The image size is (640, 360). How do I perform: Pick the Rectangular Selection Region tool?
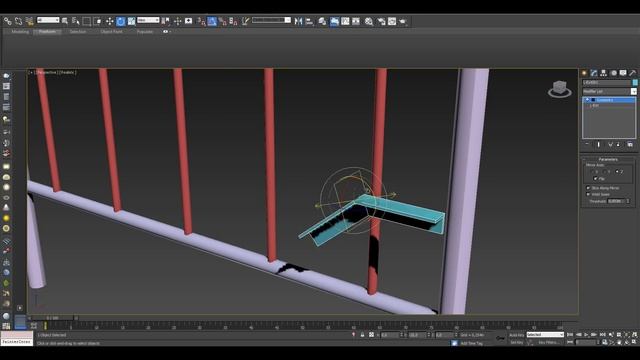coord(87,21)
